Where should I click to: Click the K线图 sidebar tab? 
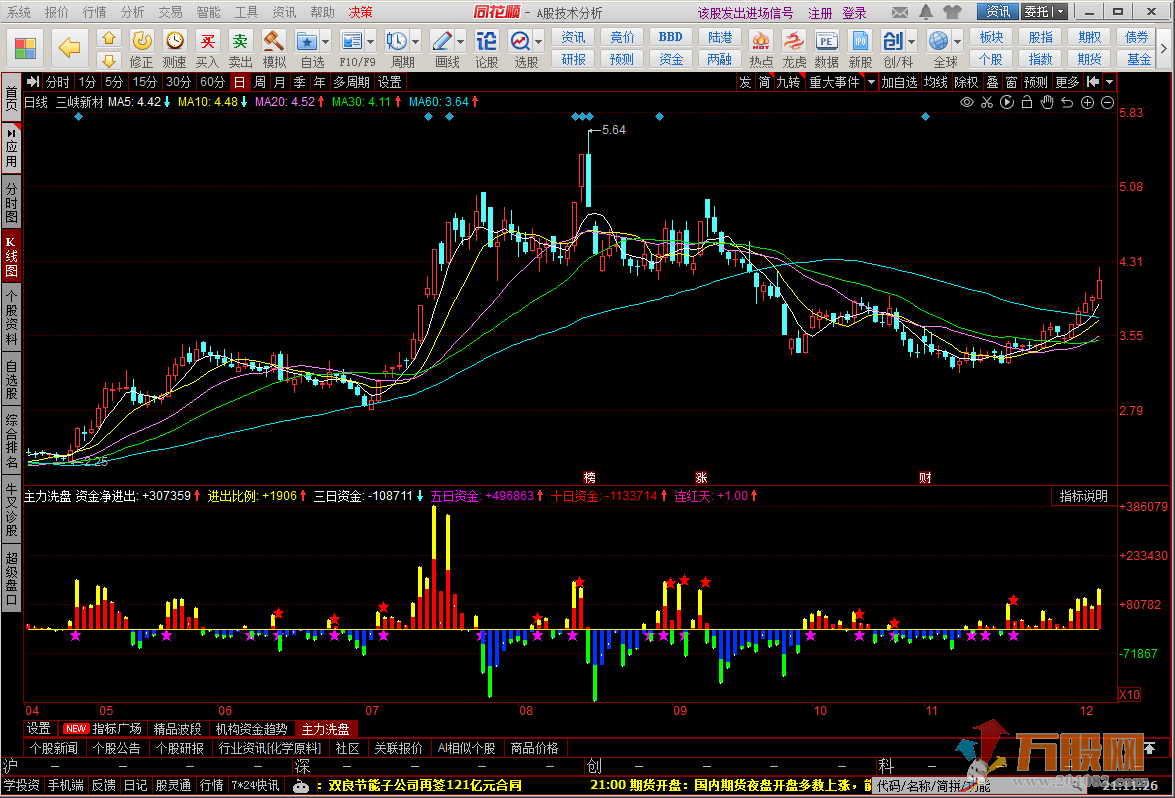coord(11,256)
